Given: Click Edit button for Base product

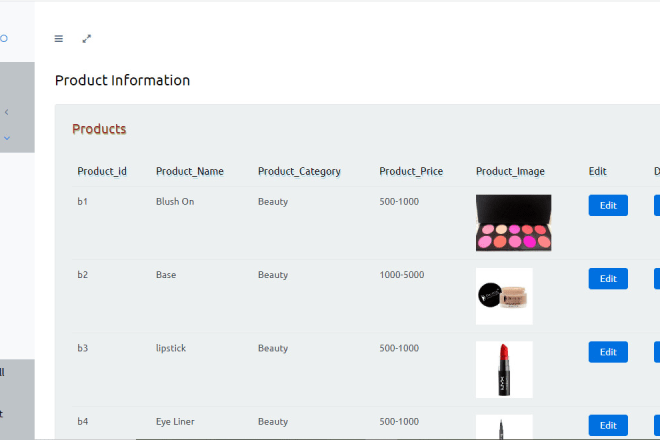Looking at the screenshot, I should click(608, 279).
